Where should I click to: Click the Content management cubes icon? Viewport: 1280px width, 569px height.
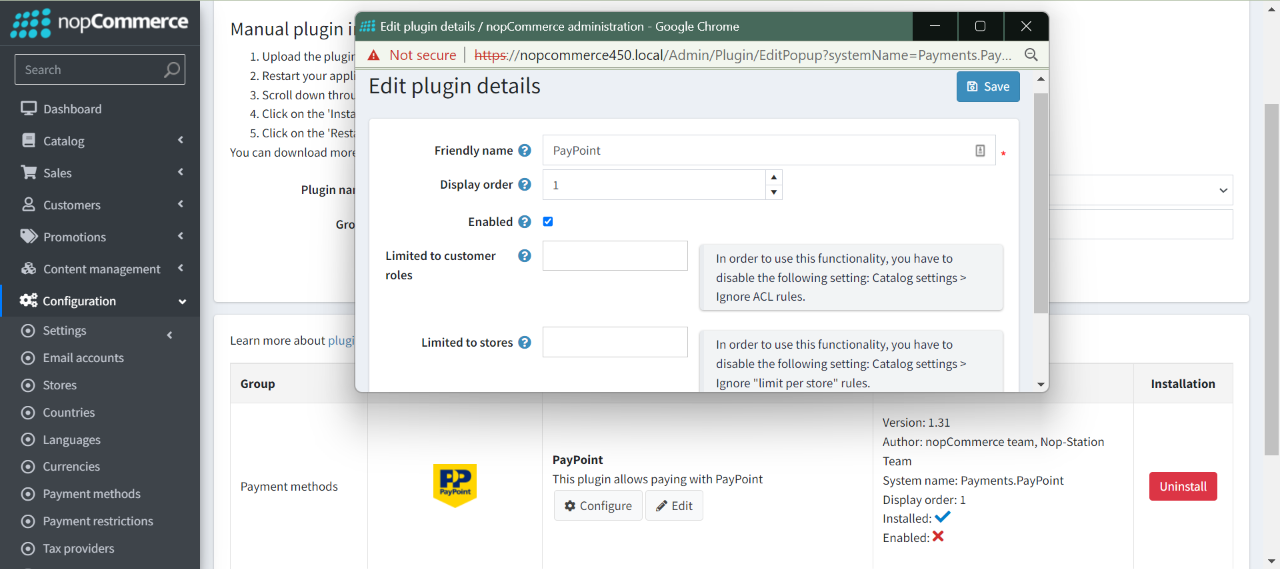(x=28, y=269)
